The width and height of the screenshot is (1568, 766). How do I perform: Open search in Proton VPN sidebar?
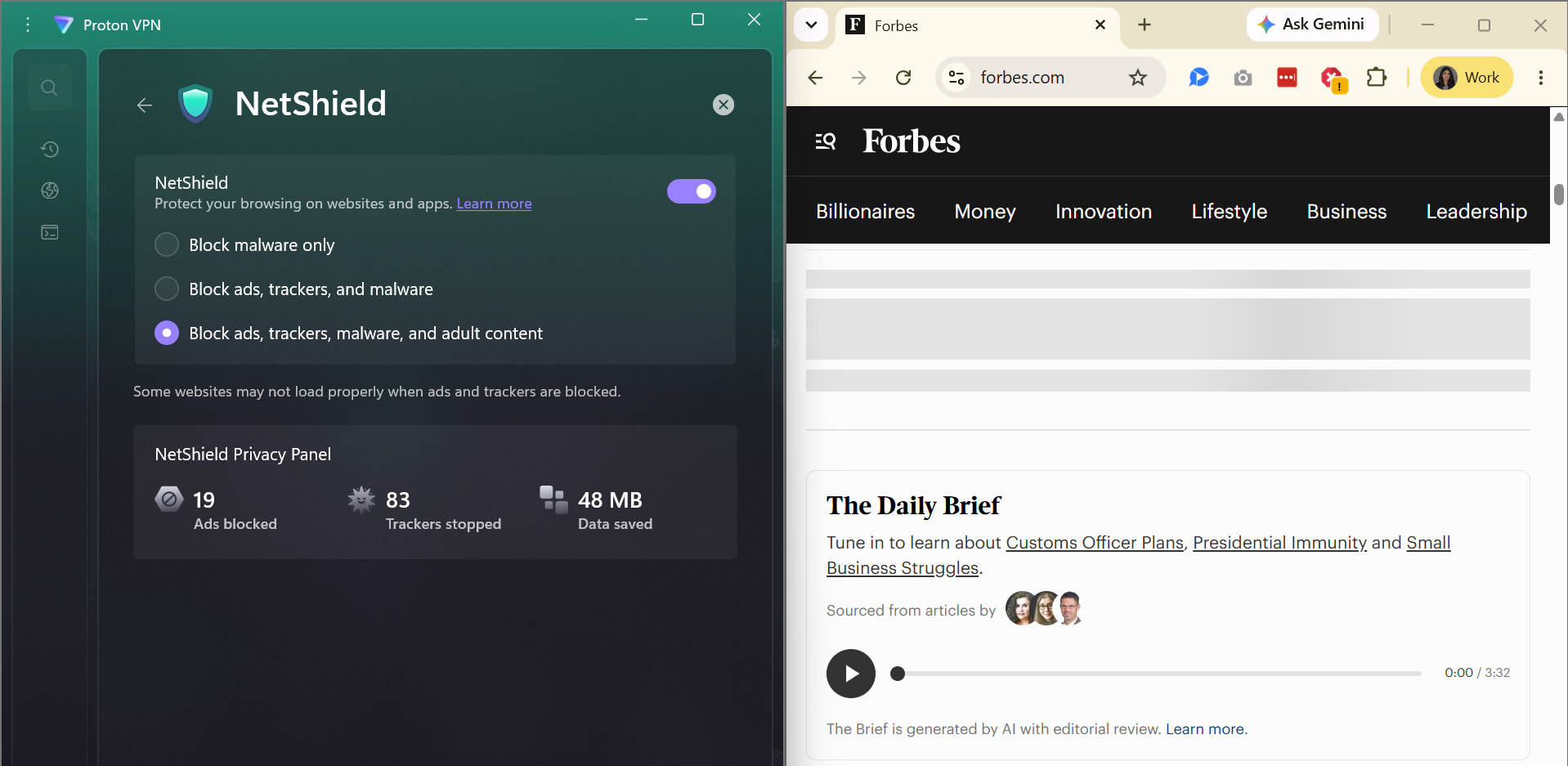[x=50, y=87]
